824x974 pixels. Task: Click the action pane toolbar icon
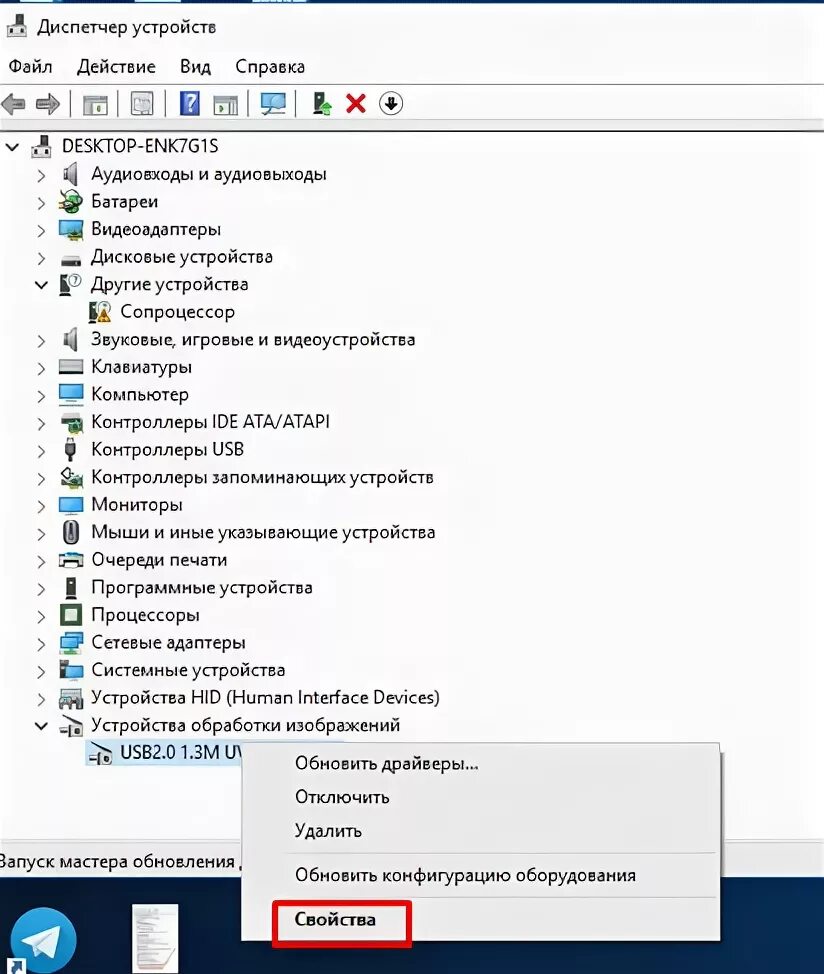click(225, 104)
